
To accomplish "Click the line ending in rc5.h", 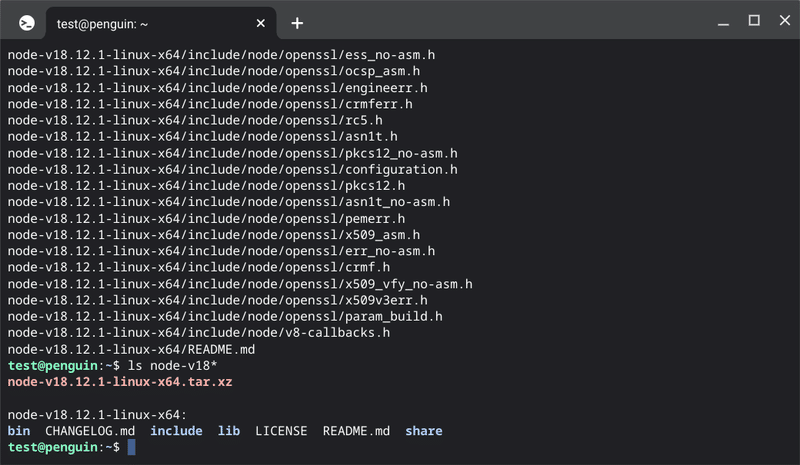I will coord(195,120).
